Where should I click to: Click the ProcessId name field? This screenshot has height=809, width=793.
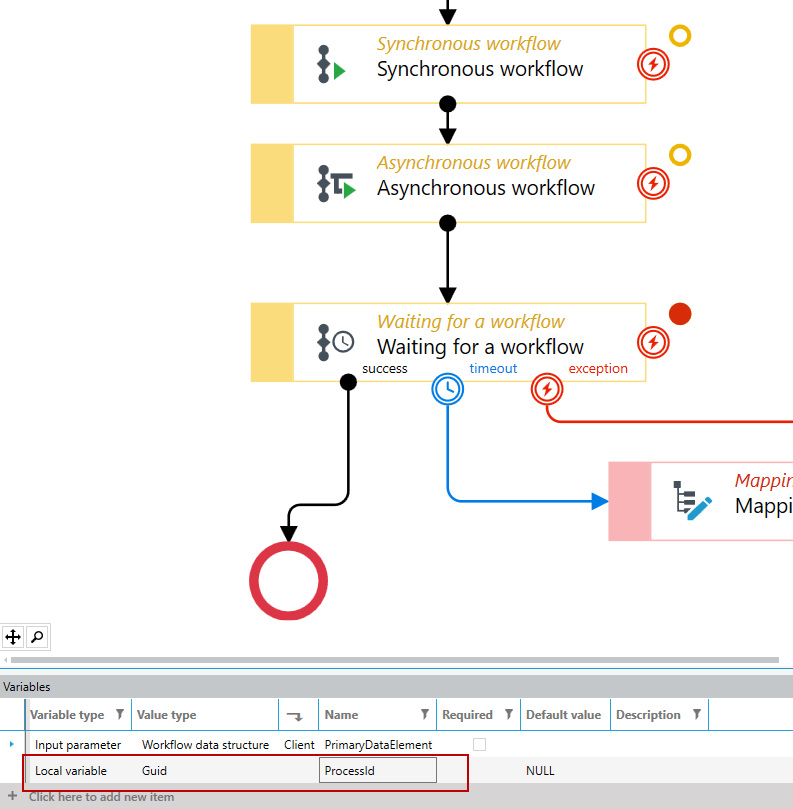click(378, 770)
